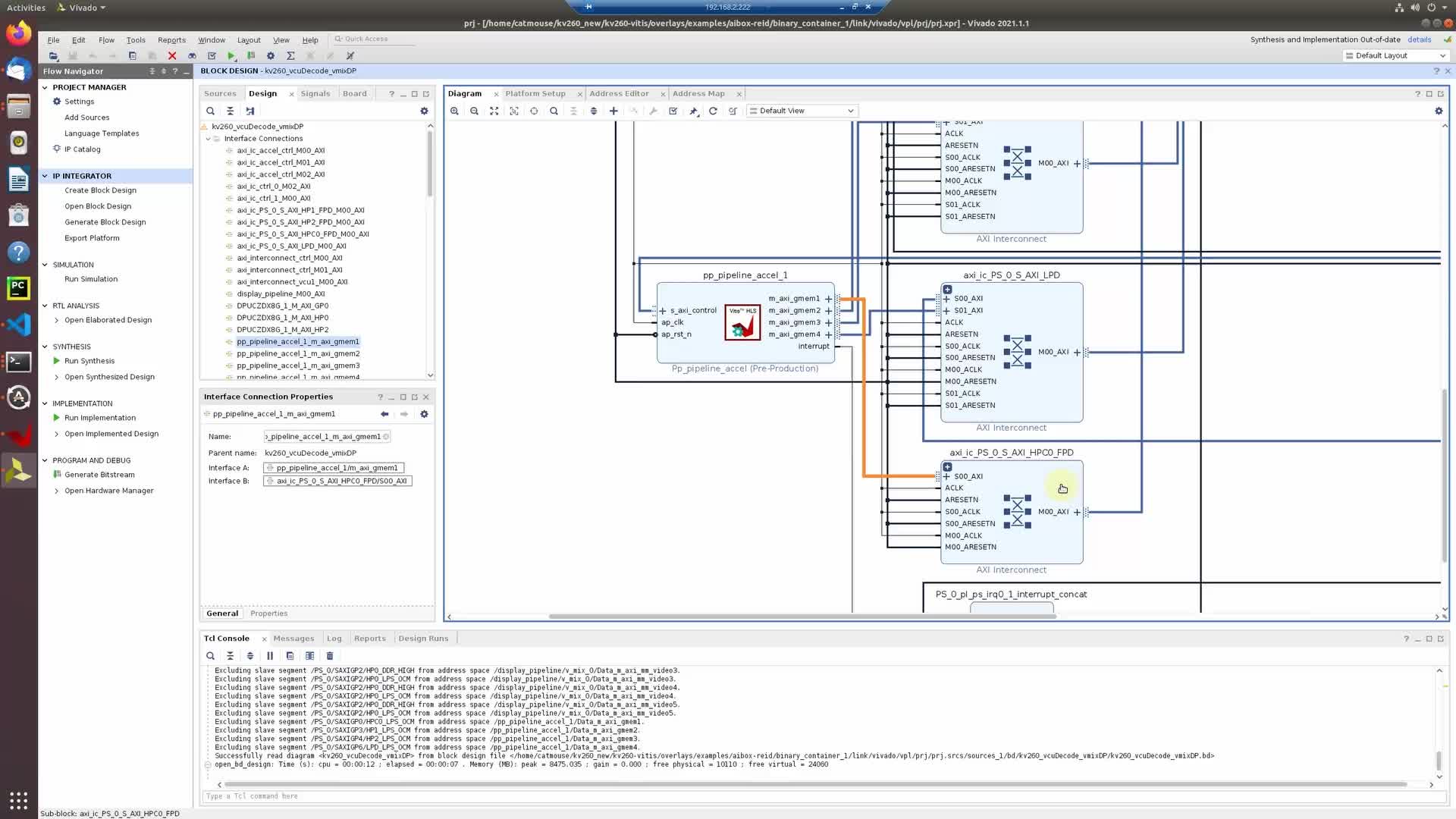Pause Tcl Console output
The width and height of the screenshot is (1456, 819).
coord(270,656)
